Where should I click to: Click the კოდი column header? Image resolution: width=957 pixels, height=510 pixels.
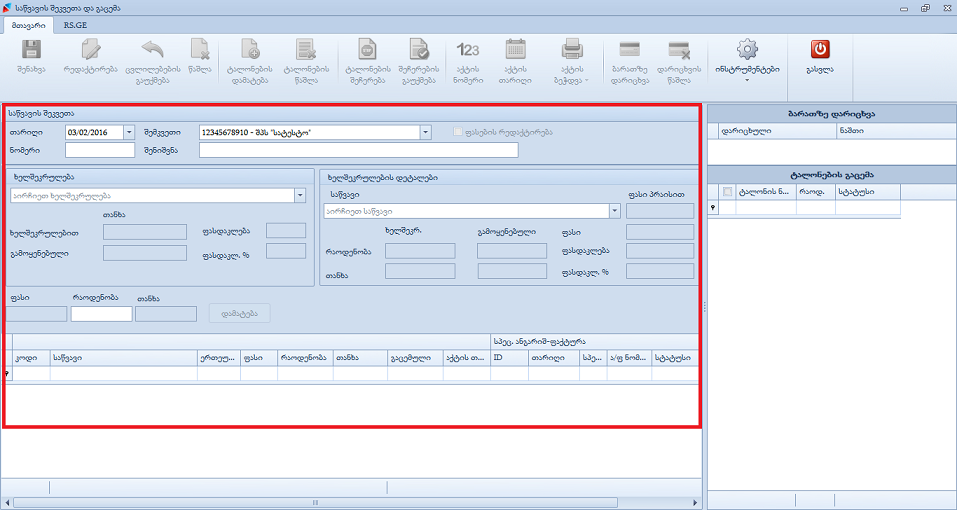[x=32, y=357]
